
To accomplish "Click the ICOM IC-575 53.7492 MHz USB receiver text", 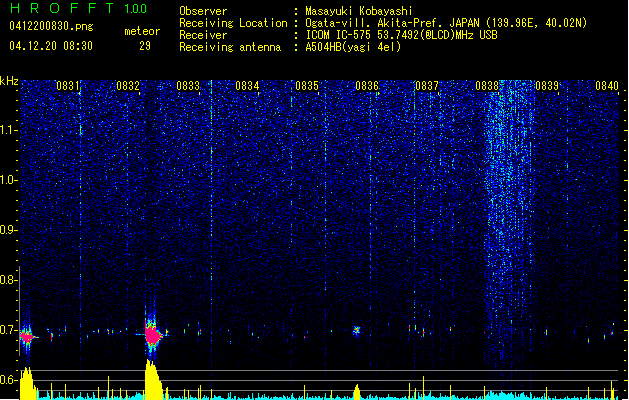I will click(x=401, y=35).
